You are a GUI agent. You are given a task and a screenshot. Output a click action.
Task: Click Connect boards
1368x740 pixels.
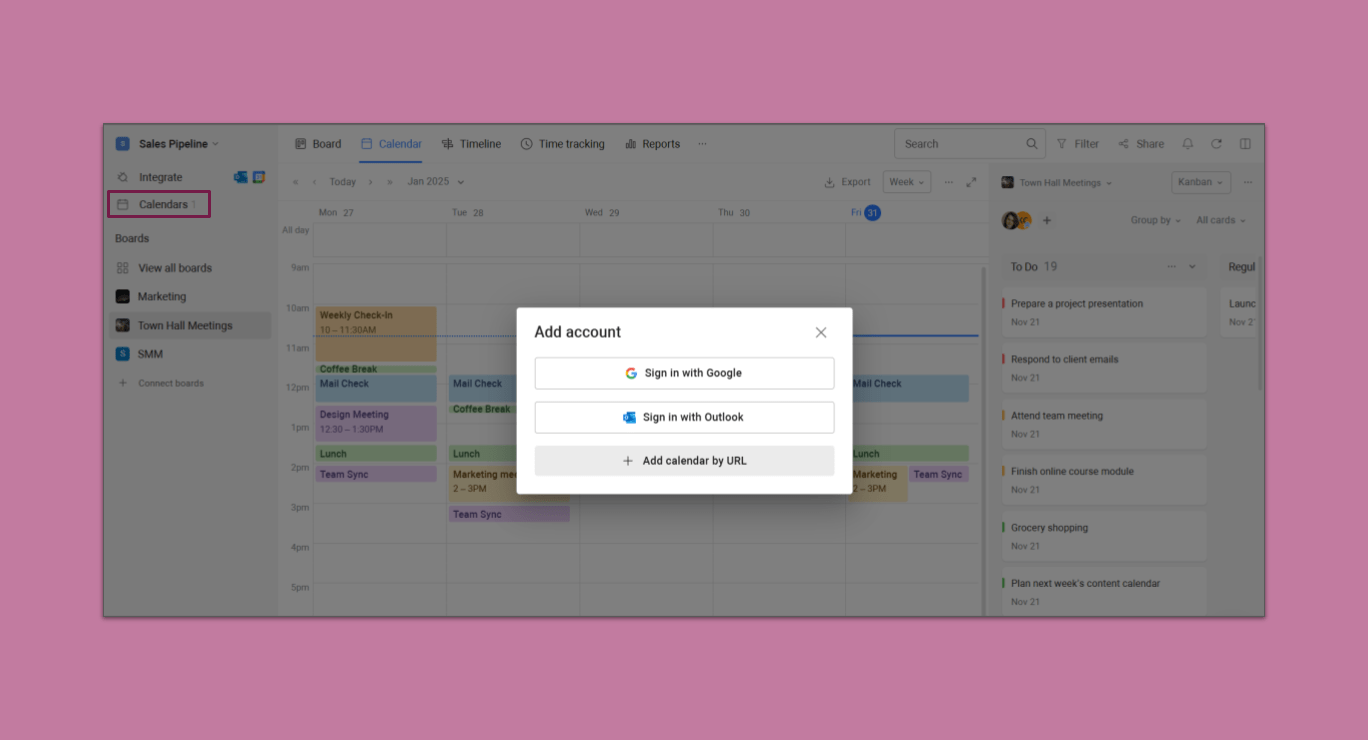(170, 383)
